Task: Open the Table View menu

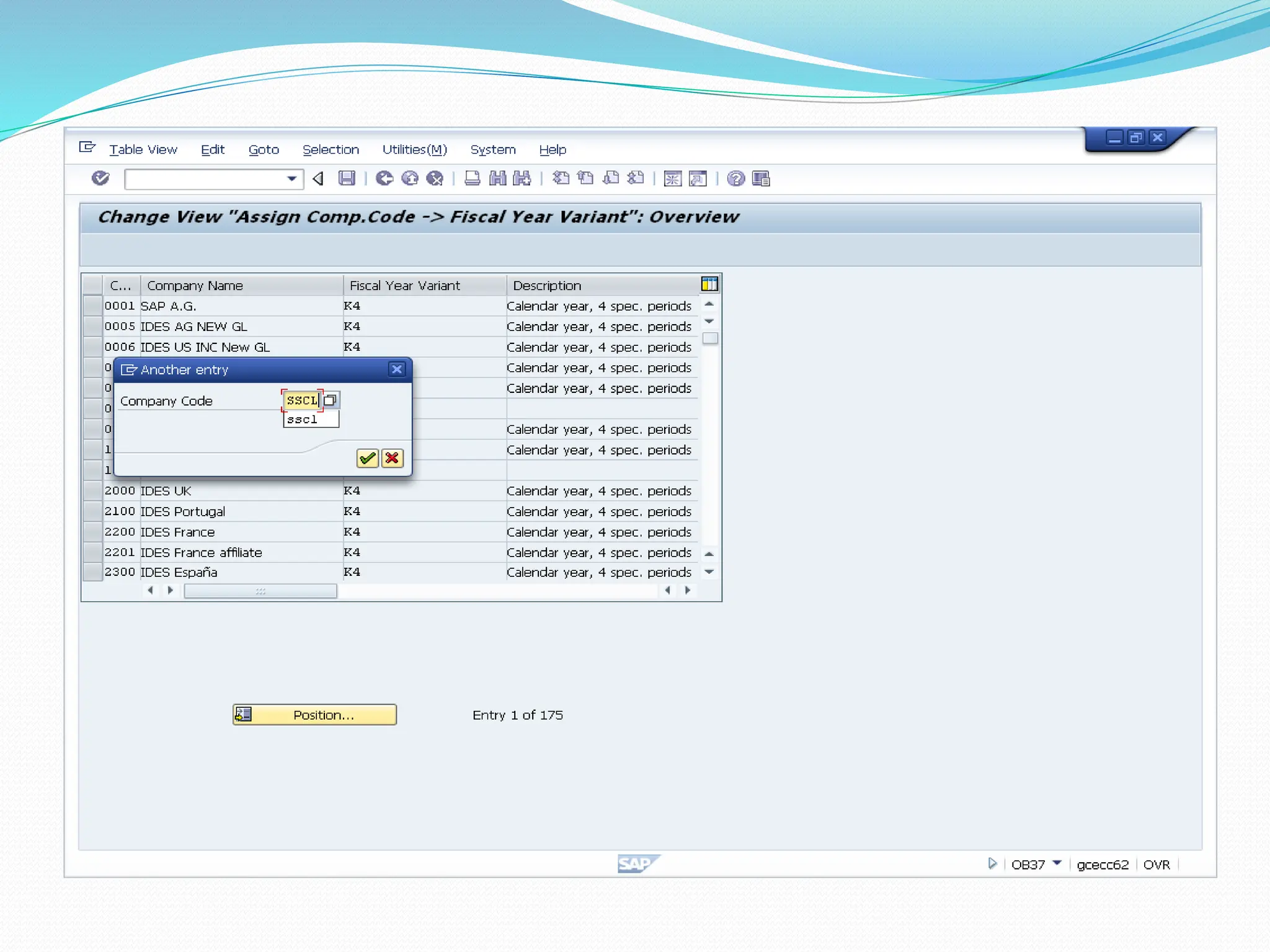Action: [x=143, y=149]
